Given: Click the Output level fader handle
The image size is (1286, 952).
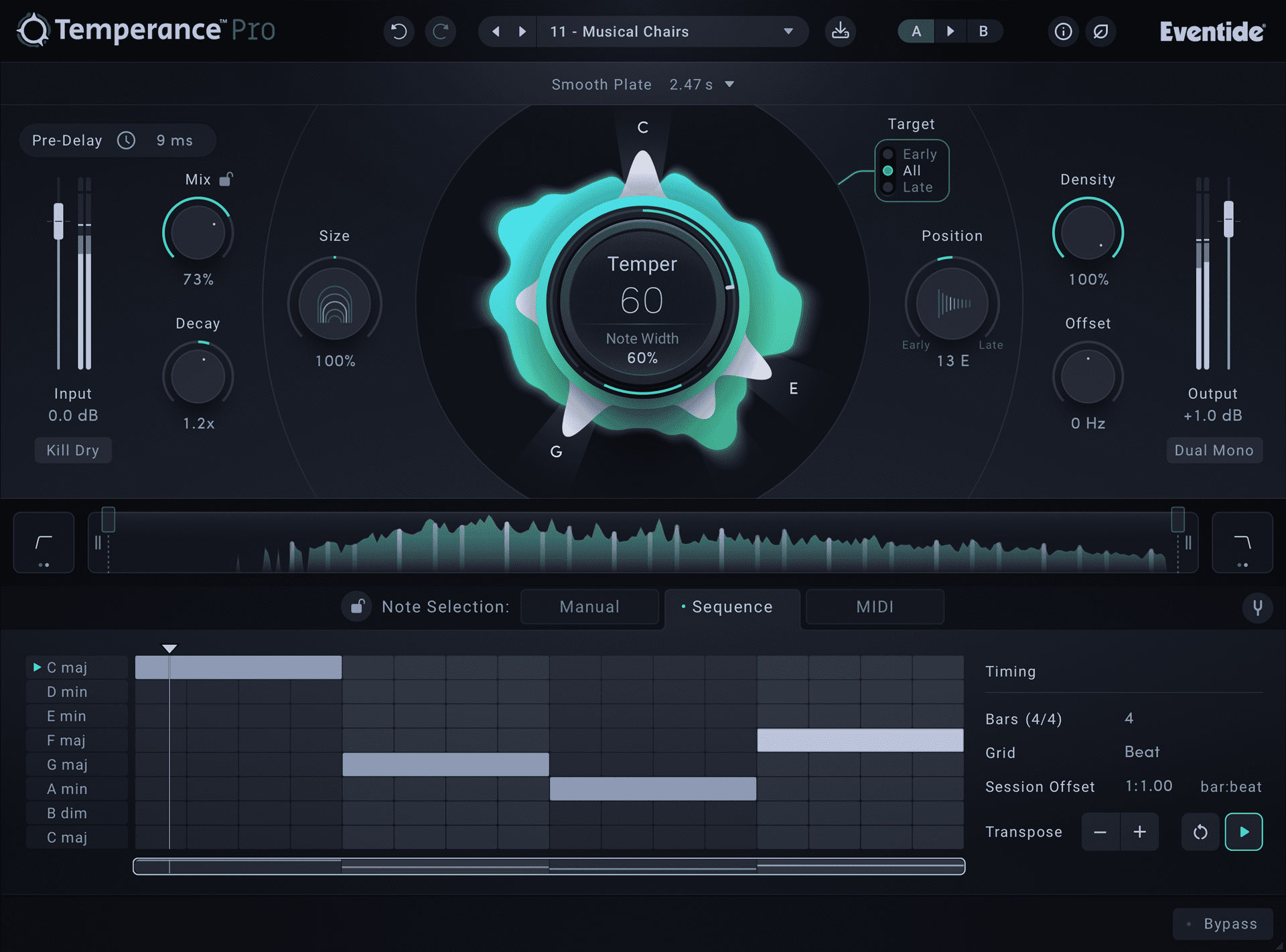Looking at the screenshot, I should pos(1228,219).
